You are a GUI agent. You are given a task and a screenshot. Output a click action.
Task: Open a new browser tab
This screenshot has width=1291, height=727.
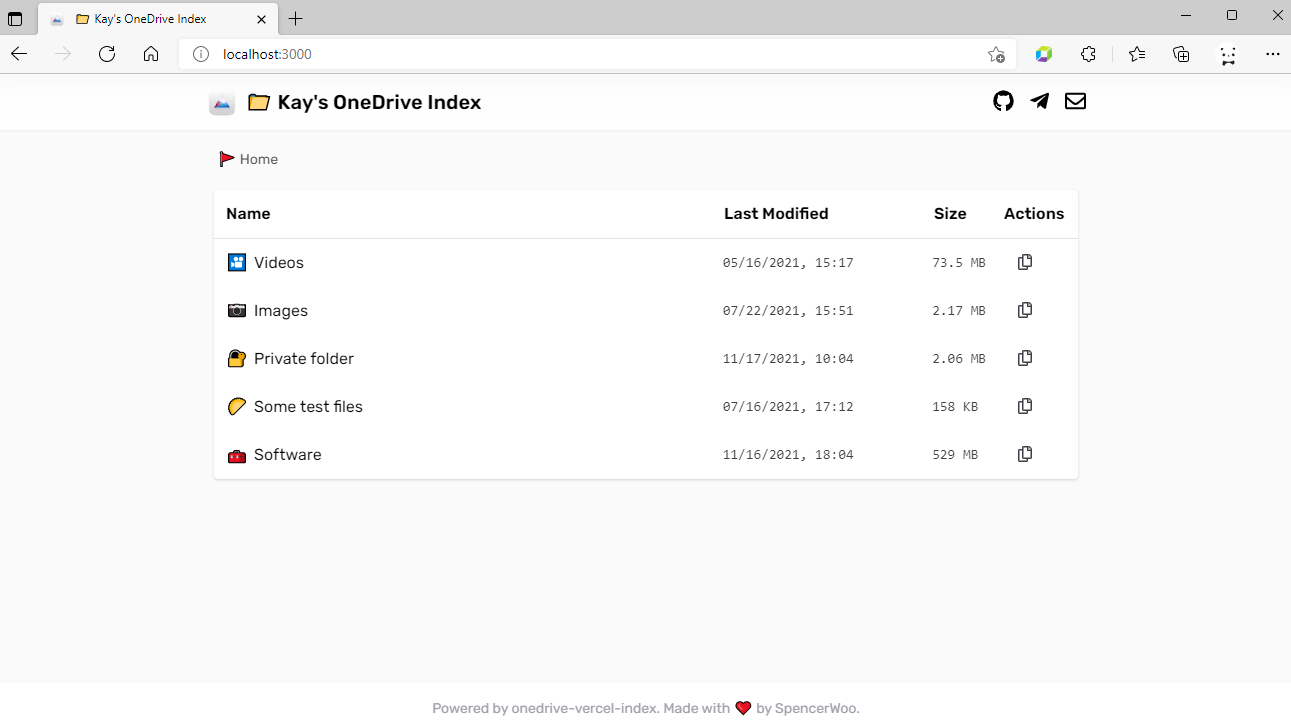point(295,17)
